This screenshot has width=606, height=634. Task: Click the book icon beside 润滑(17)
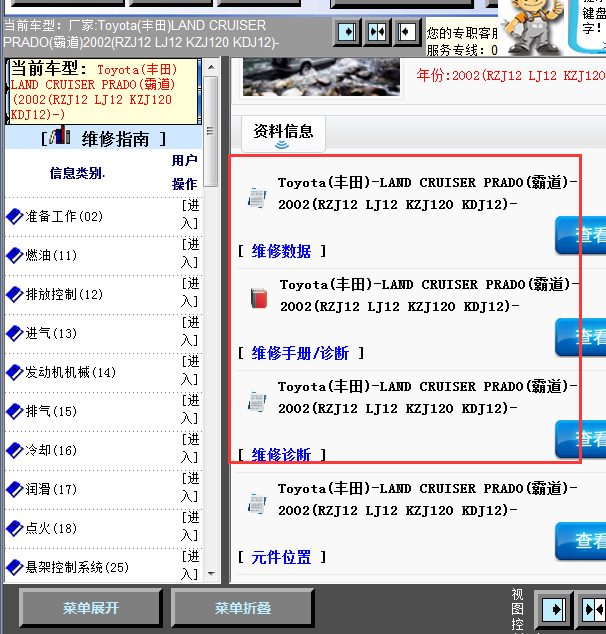(x=15, y=490)
